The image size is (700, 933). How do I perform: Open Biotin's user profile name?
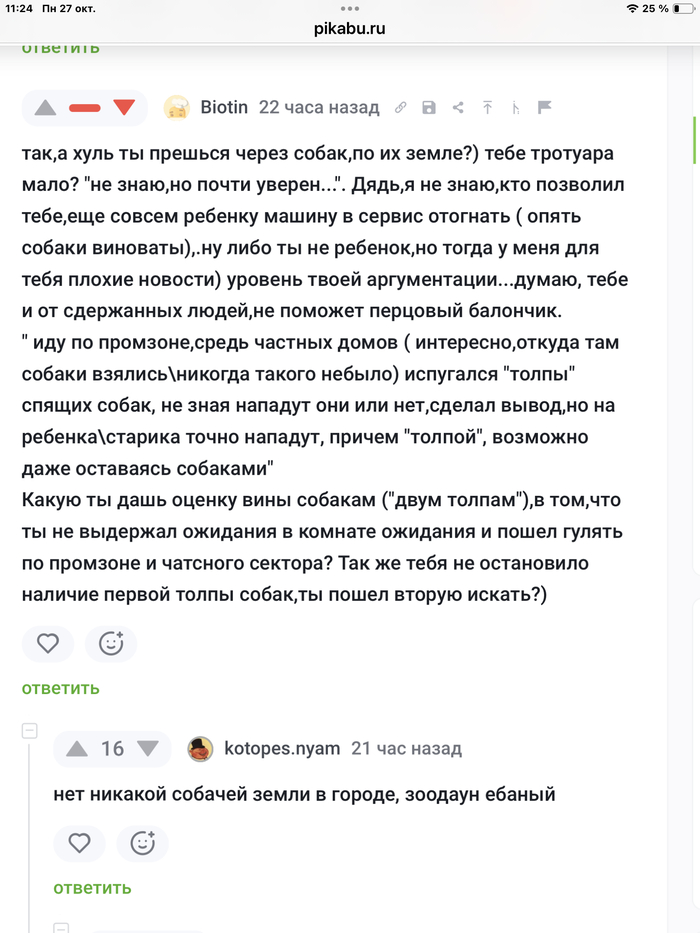[x=224, y=107]
